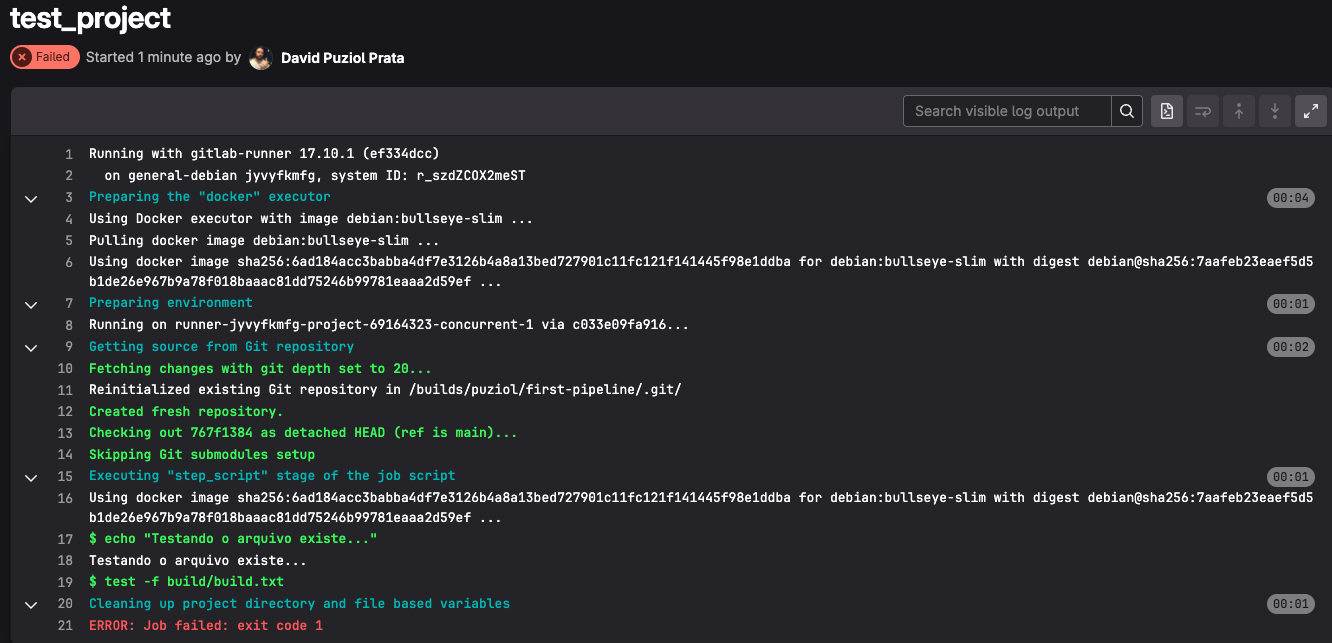This screenshot has height=643, width=1332.
Task: Collapse the Cleaning up project directory section
Action: [x=31, y=605]
